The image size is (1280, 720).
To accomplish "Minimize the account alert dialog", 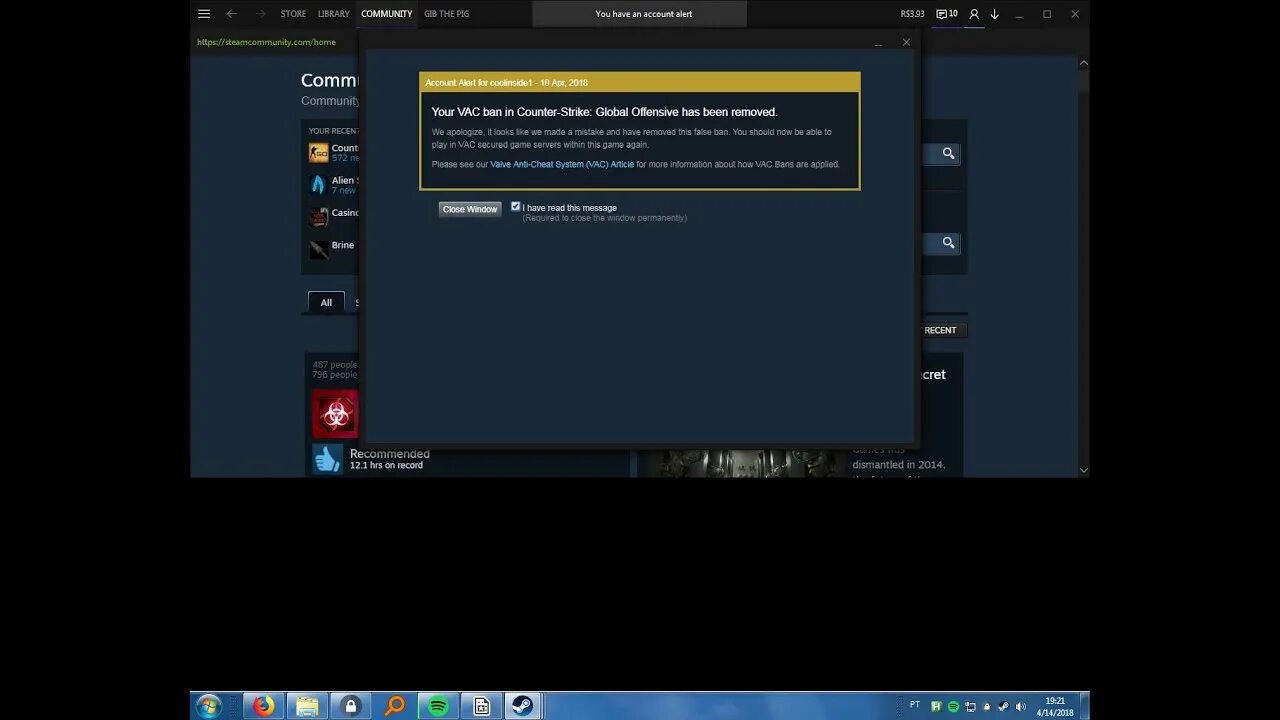I will [x=878, y=43].
